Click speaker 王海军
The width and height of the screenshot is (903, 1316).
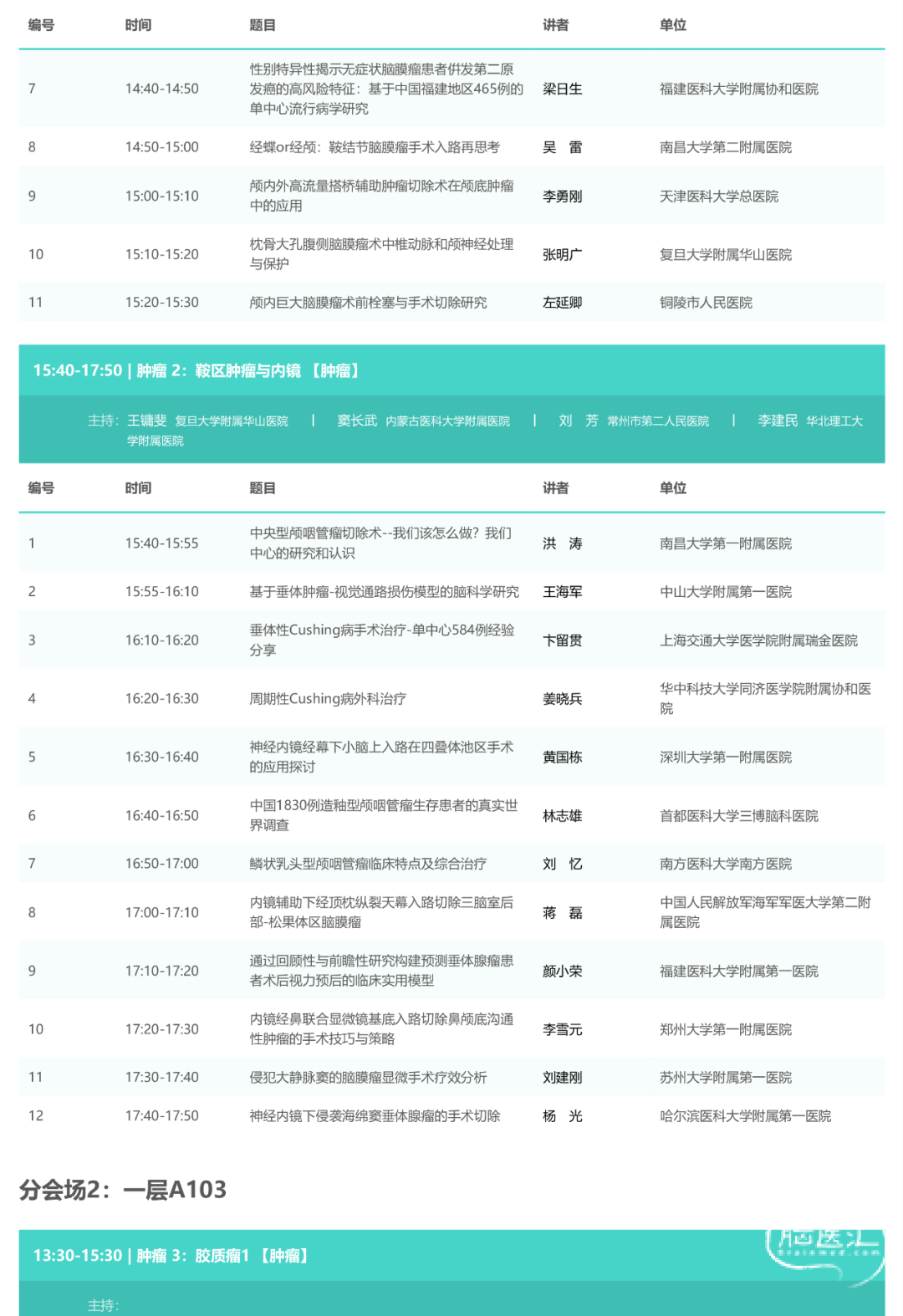pyautogui.click(x=562, y=592)
